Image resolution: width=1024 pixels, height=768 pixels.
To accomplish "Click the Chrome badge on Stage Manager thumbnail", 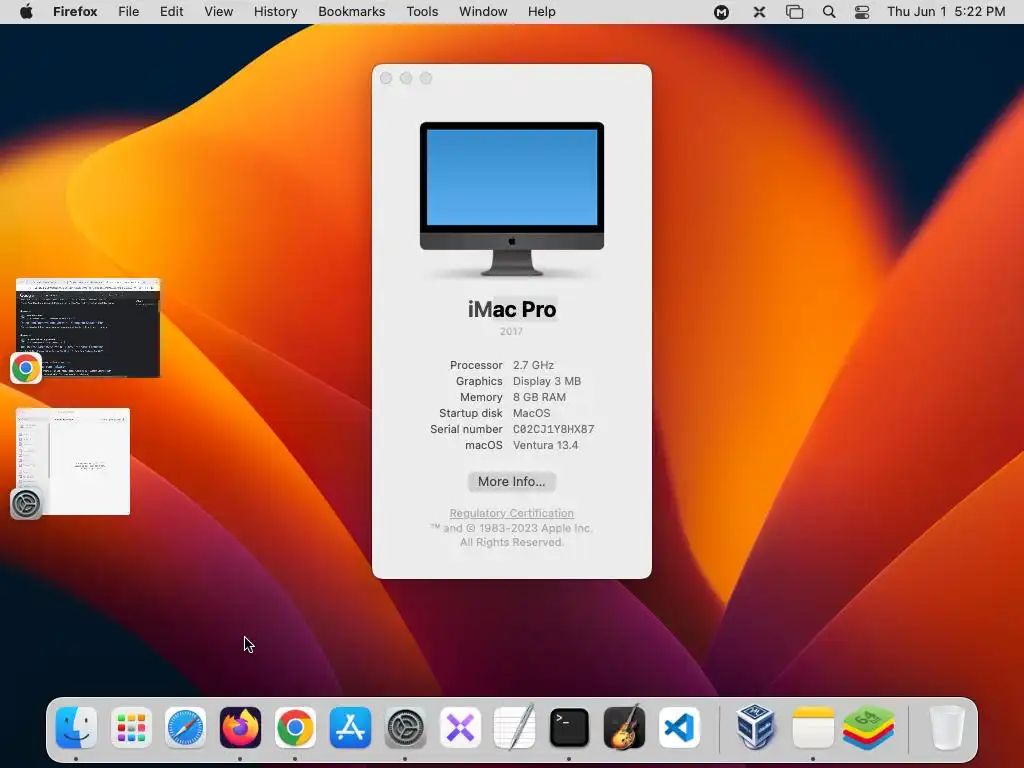I will point(26,368).
